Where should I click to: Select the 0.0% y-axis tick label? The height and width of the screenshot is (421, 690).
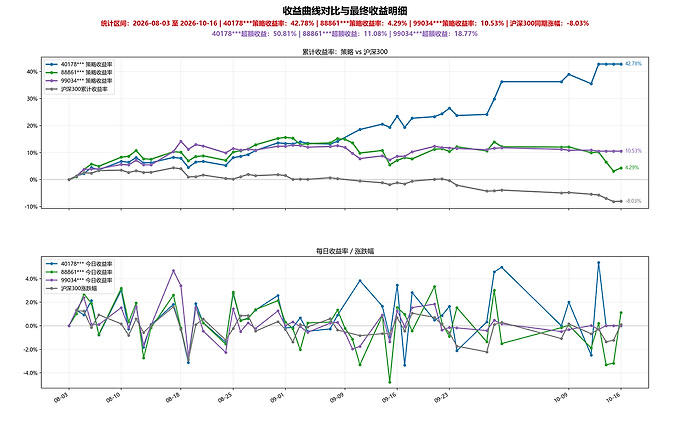click(31, 326)
